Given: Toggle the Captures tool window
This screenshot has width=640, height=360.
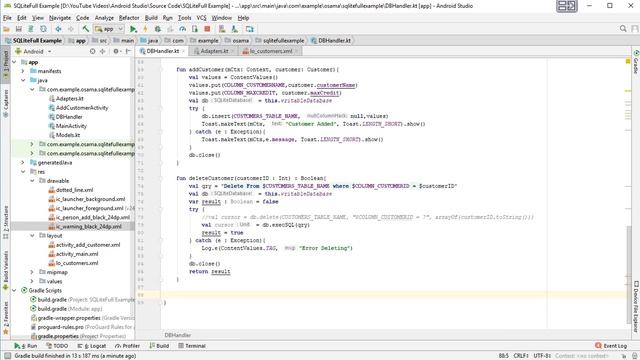Looking at the screenshot, I should coord(6,104).
